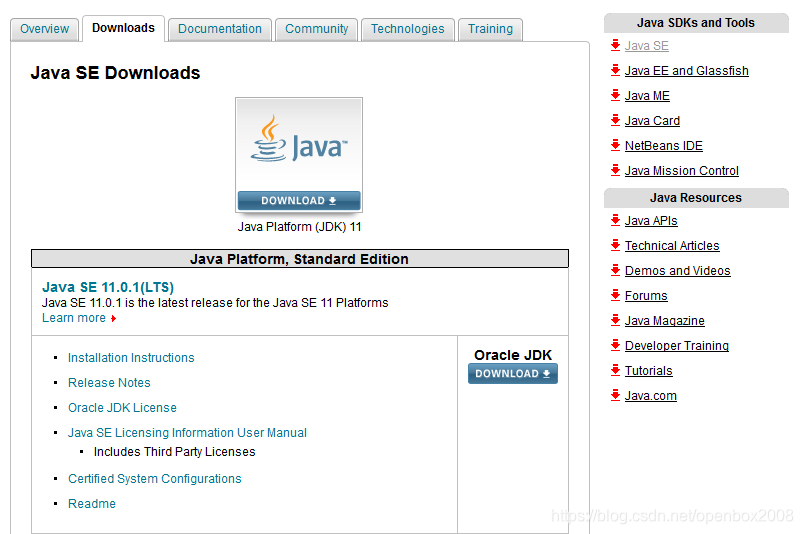Open the Java Card sidebar link
The height and width of the screenshot is (534, 803).
[x=652, y=121]
